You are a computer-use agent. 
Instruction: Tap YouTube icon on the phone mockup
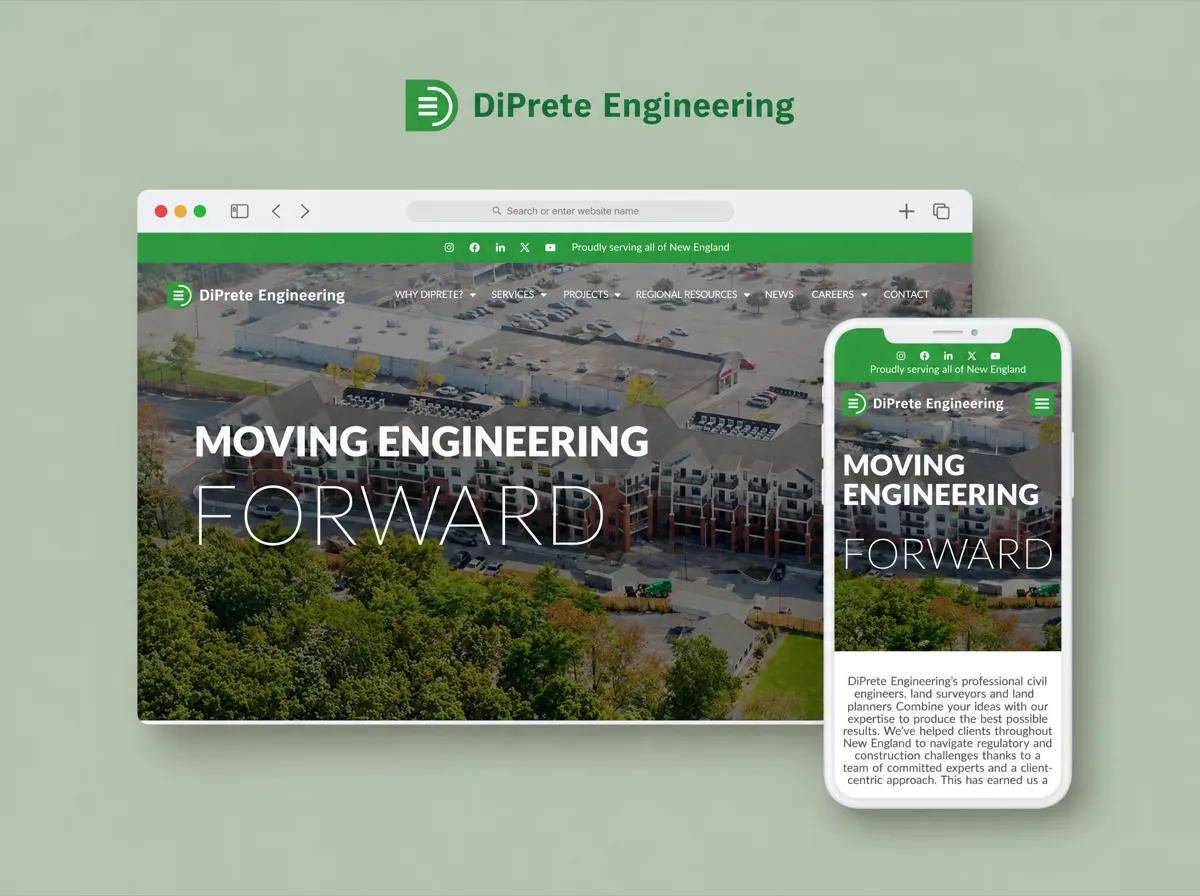(x=995, y=356)
